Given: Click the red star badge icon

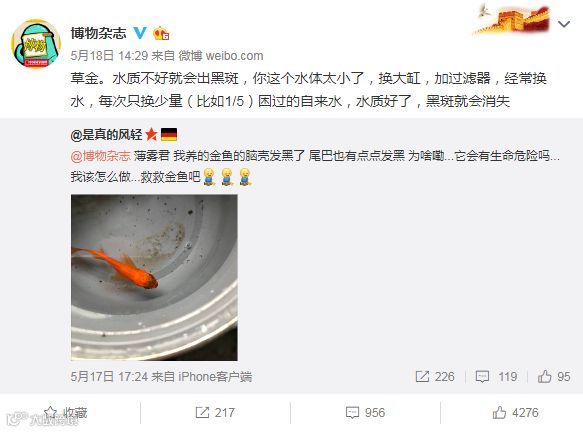Looking at the screenshot, I should point(151,134).
